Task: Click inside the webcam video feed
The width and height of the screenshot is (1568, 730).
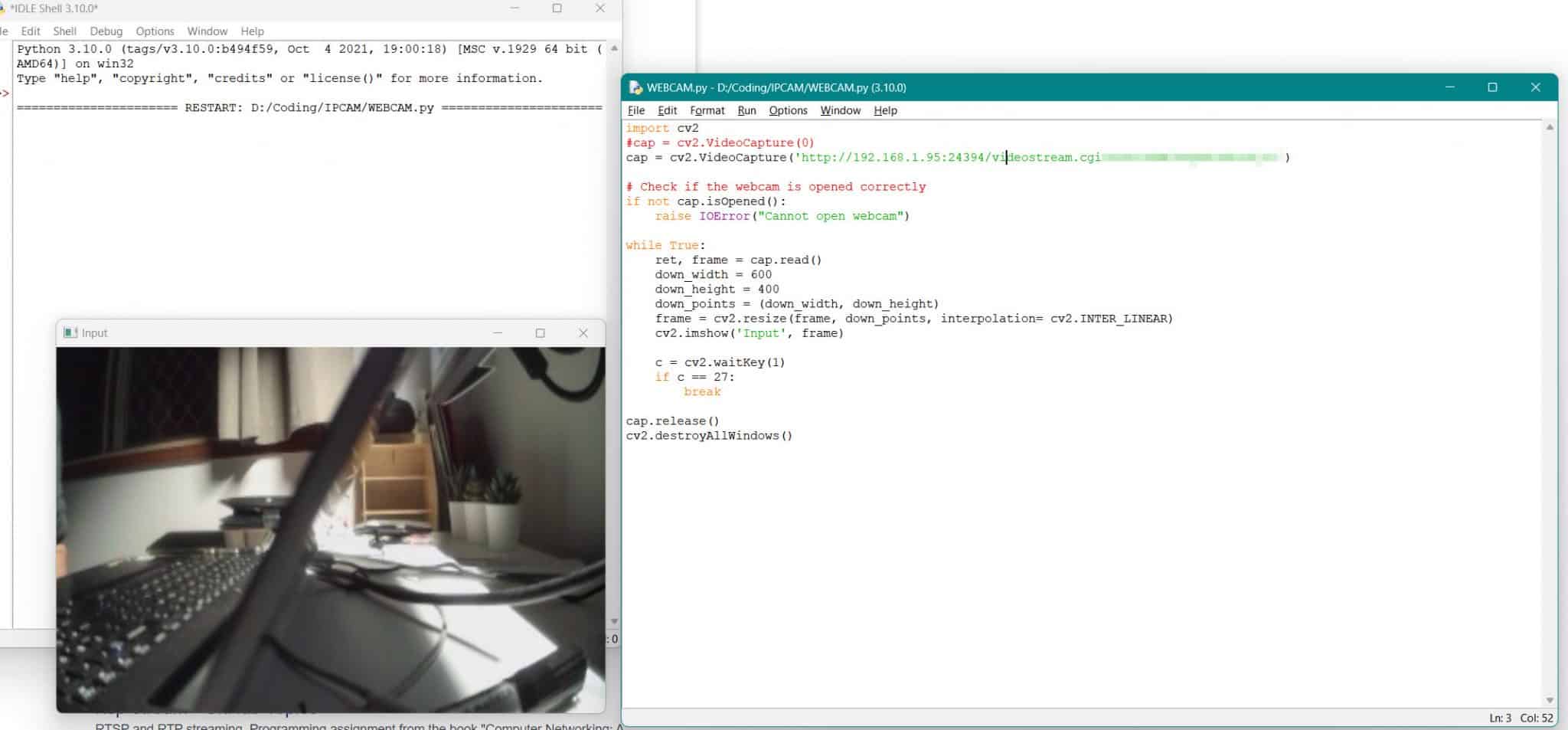Action: pos(329,529)
